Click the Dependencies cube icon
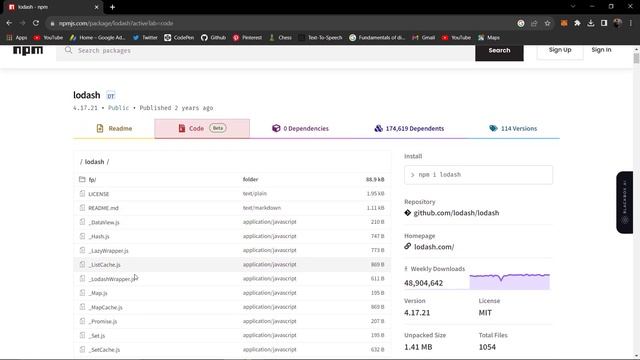 coord(276,128)
